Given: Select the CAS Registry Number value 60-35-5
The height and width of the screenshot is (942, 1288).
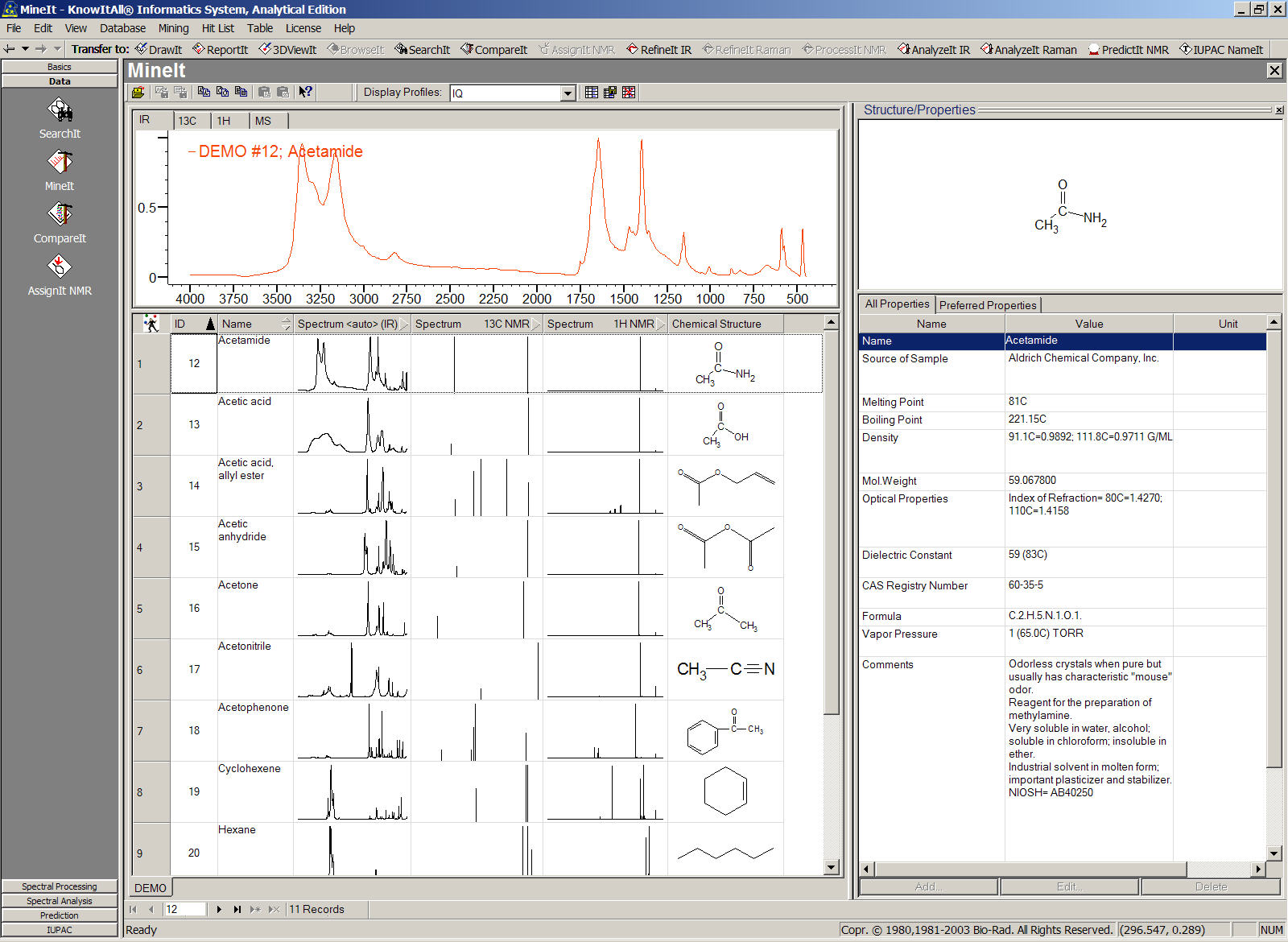Looking at the screenshot, I should tap(1026, 585).
